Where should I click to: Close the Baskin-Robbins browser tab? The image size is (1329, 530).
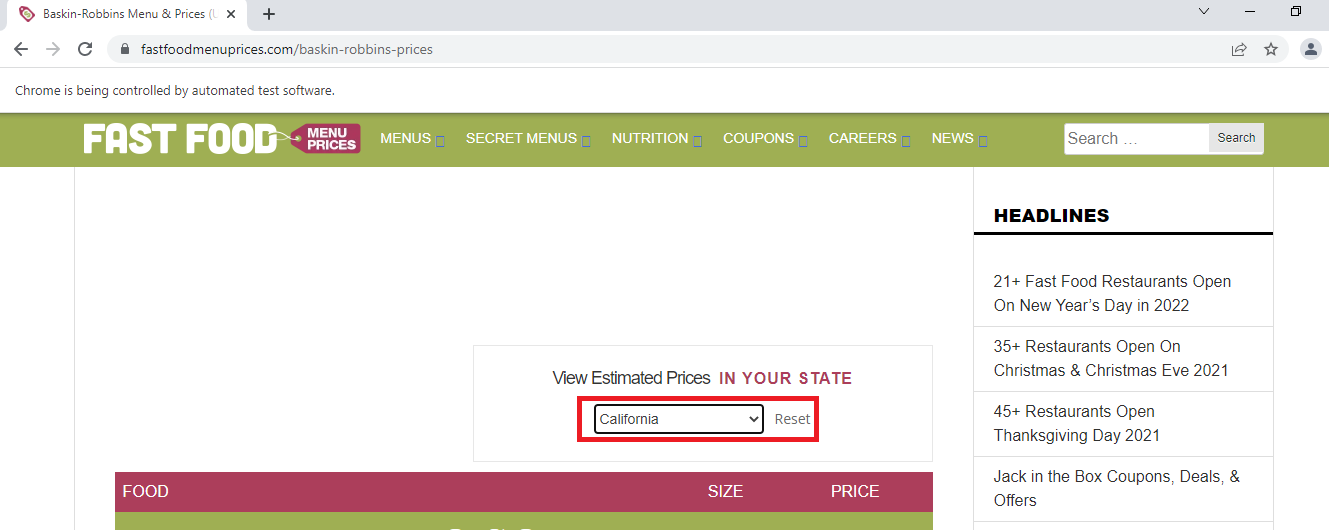coord(229,14)
